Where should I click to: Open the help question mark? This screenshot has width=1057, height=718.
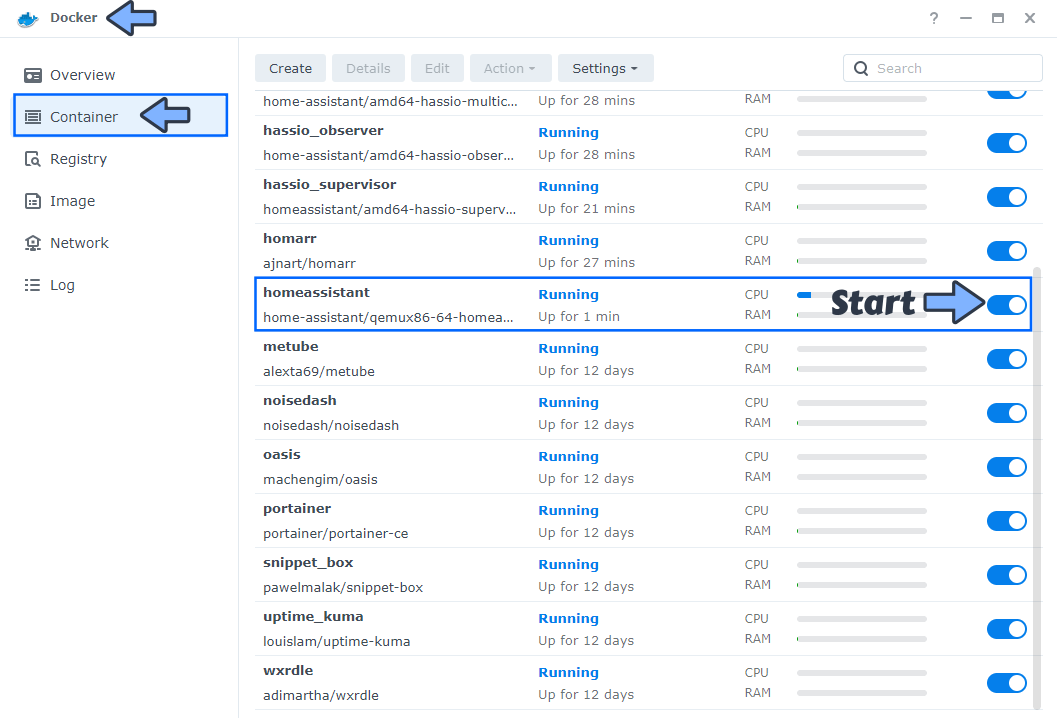934,18
